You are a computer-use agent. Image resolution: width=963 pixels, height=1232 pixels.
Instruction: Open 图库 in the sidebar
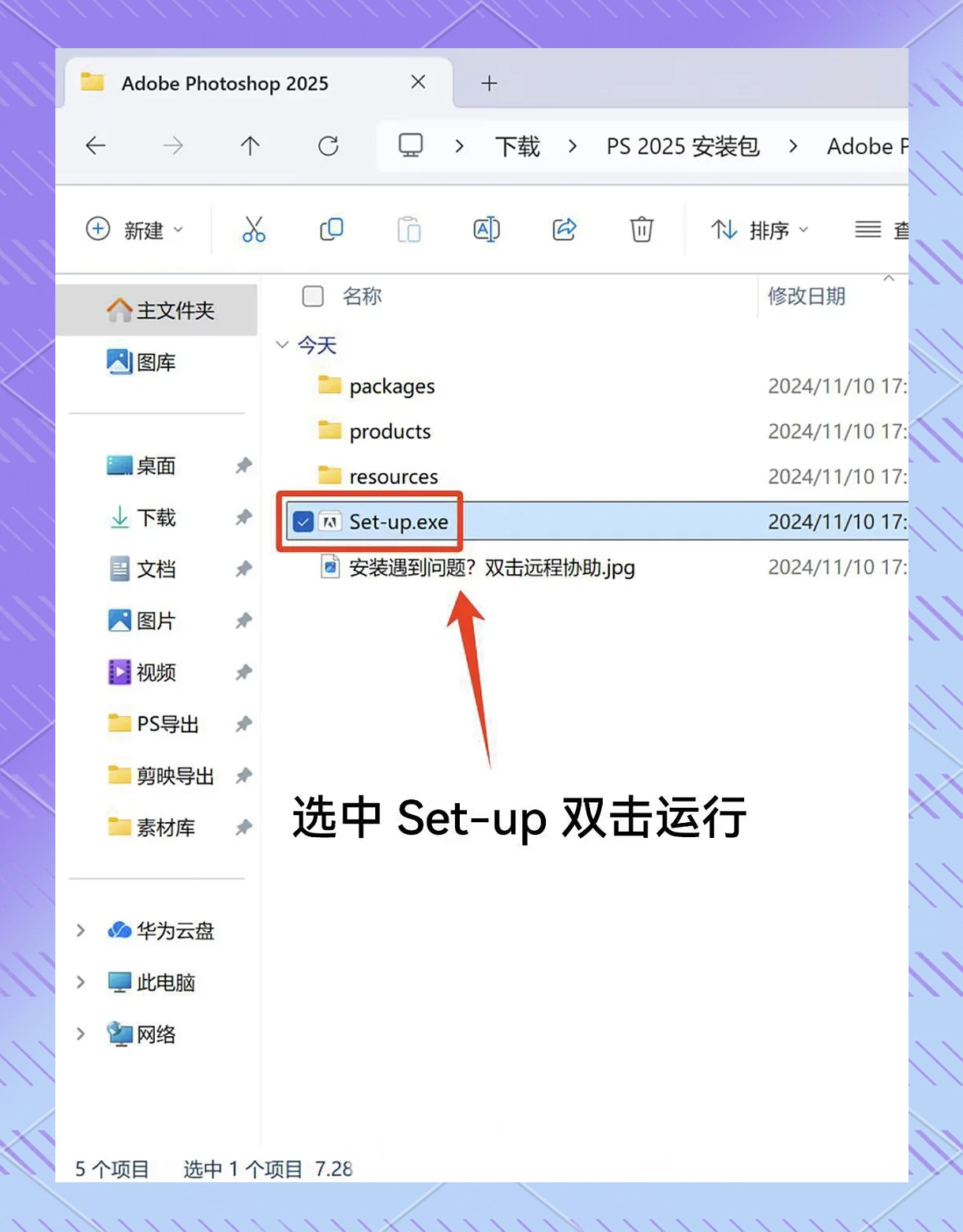tap(141, 362)
